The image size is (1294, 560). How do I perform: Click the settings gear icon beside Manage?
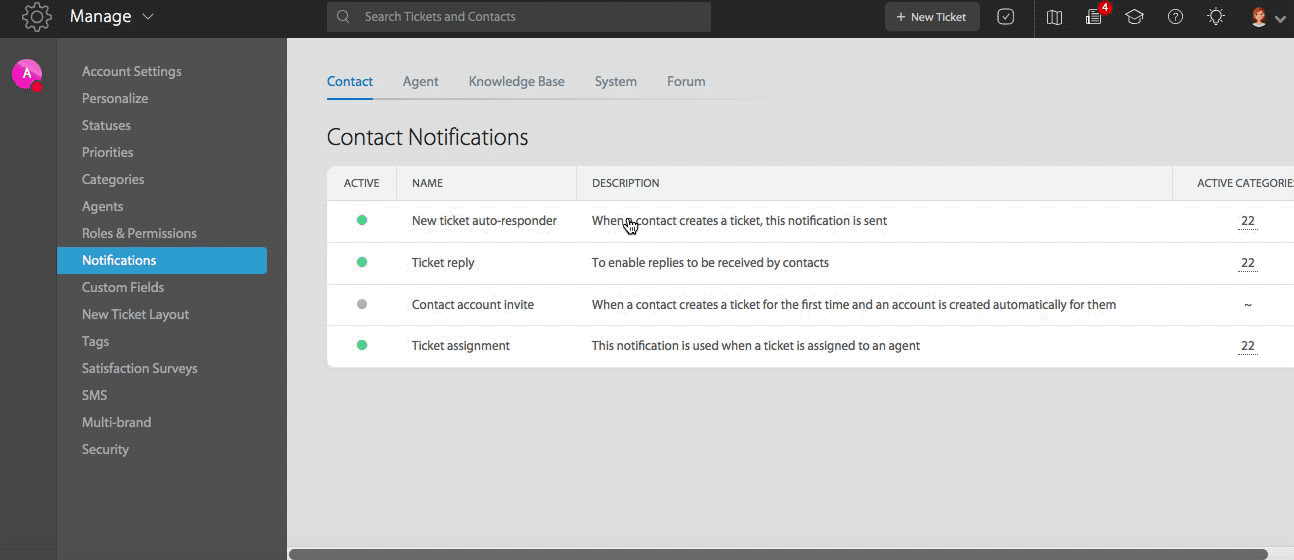tap(37, 16)
